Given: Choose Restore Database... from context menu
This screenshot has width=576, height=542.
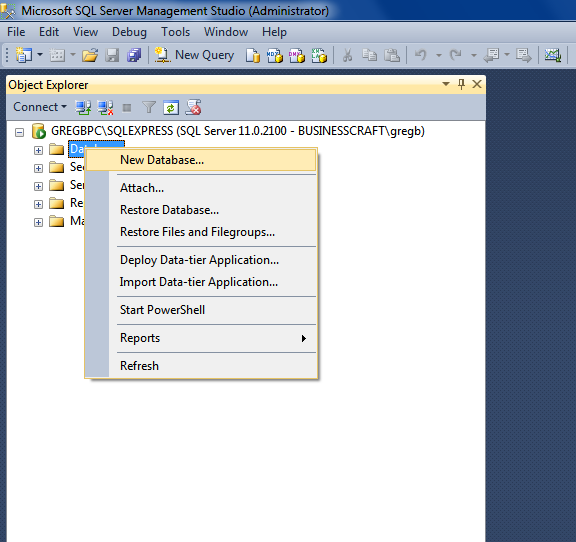Looking at the screenshot, I should [201, 210].
